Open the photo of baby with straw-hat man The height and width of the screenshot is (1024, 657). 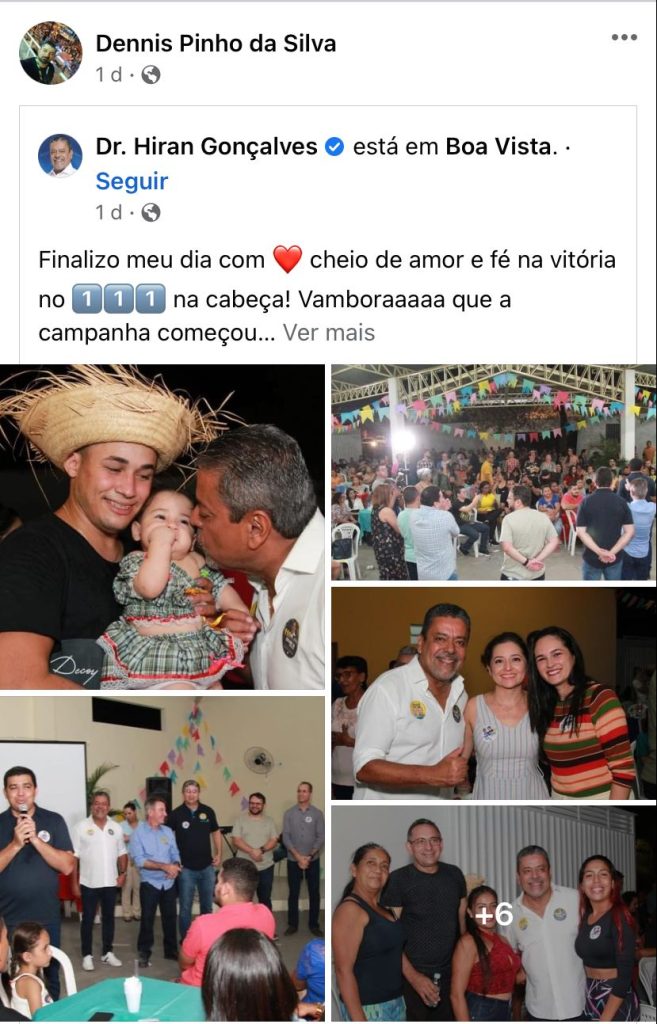pos(162,527)
